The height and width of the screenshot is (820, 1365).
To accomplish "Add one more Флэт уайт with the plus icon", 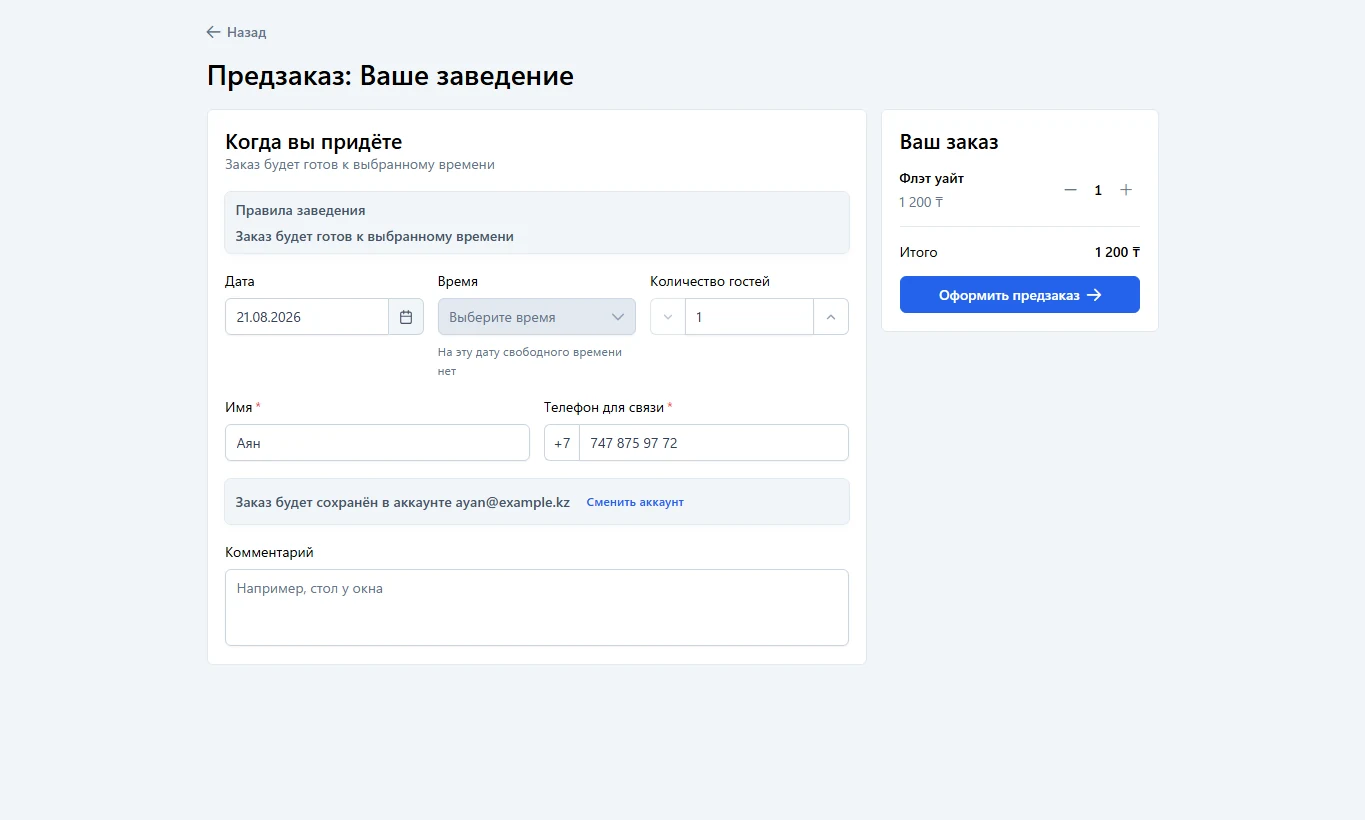I will (x=1126, y=190).
